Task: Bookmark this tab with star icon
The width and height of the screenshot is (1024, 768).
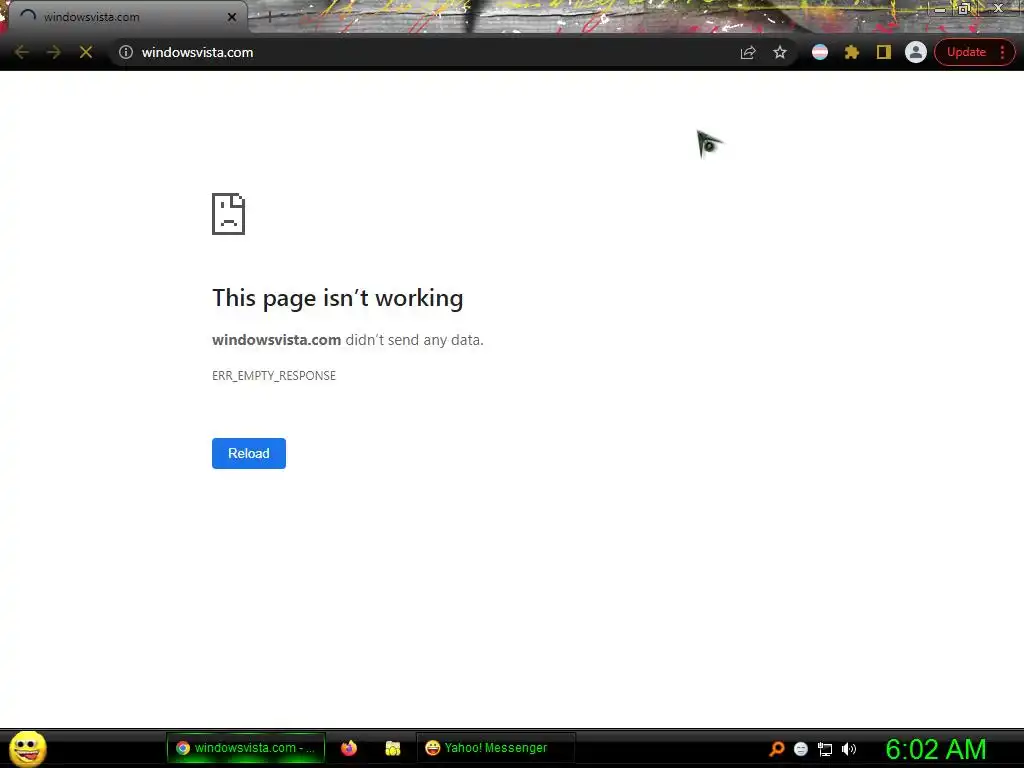Action: (780, 52)
